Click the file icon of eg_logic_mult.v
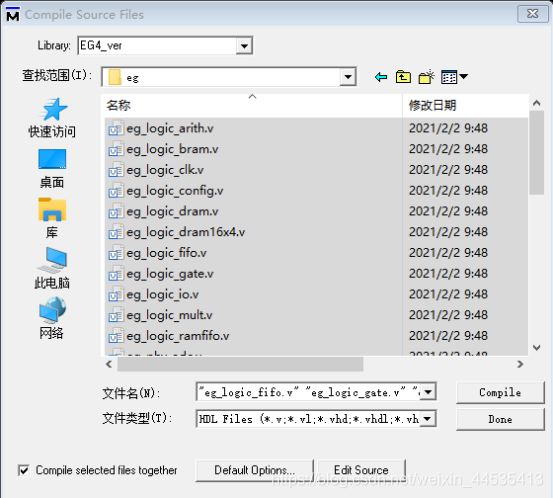553x498 pixels. [116, 316]
